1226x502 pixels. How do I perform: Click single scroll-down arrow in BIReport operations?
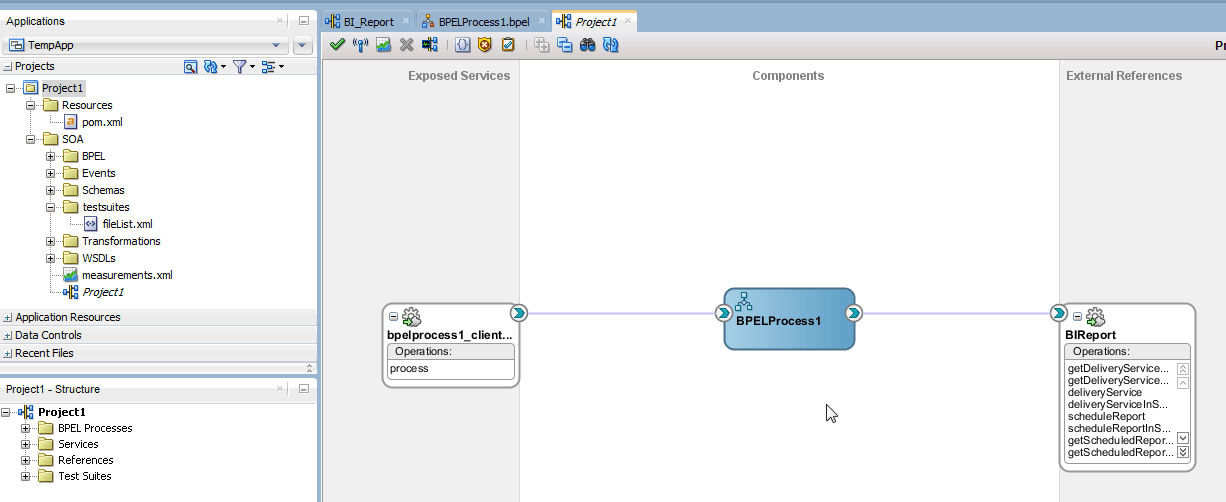coord(1183,438)
